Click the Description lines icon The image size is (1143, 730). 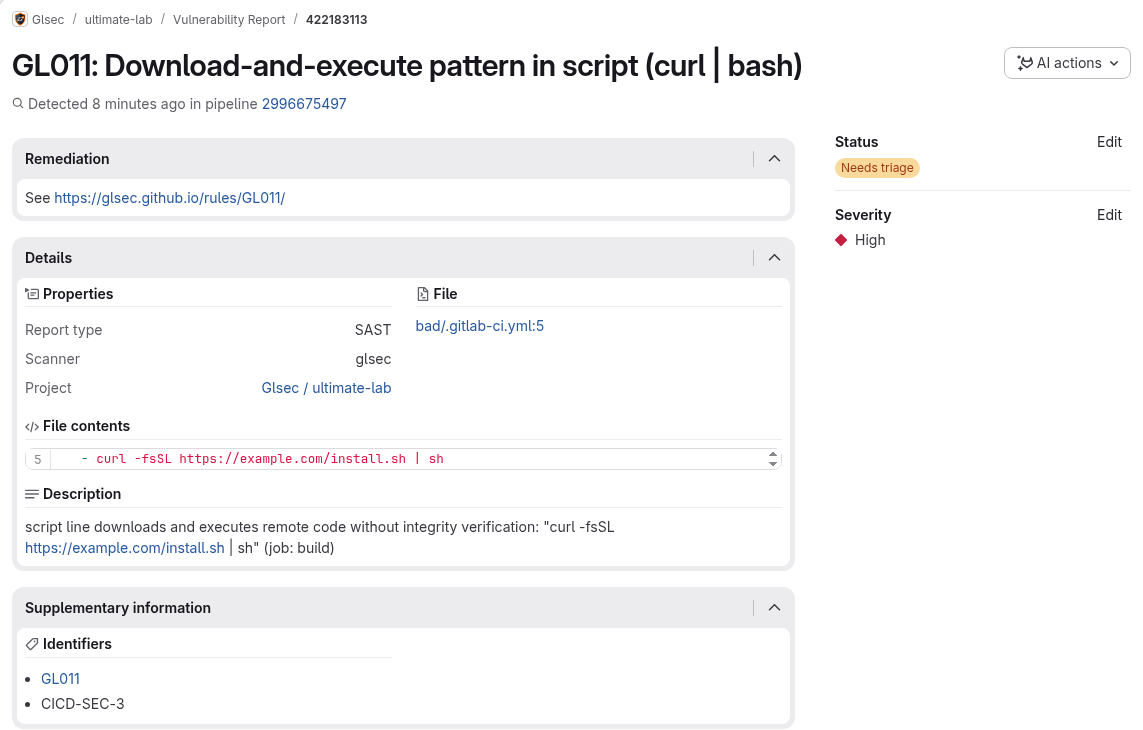[32, 494]
